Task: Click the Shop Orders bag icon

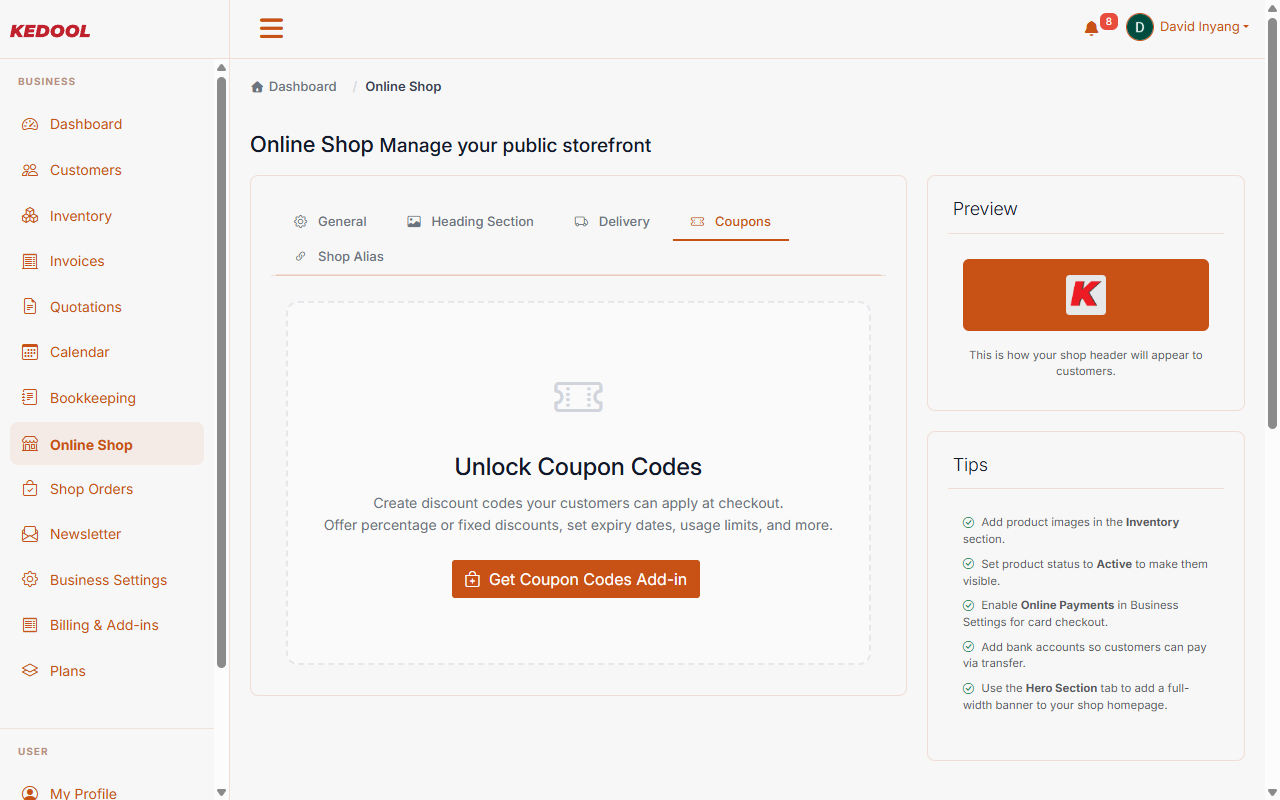Action: point(30,489)
